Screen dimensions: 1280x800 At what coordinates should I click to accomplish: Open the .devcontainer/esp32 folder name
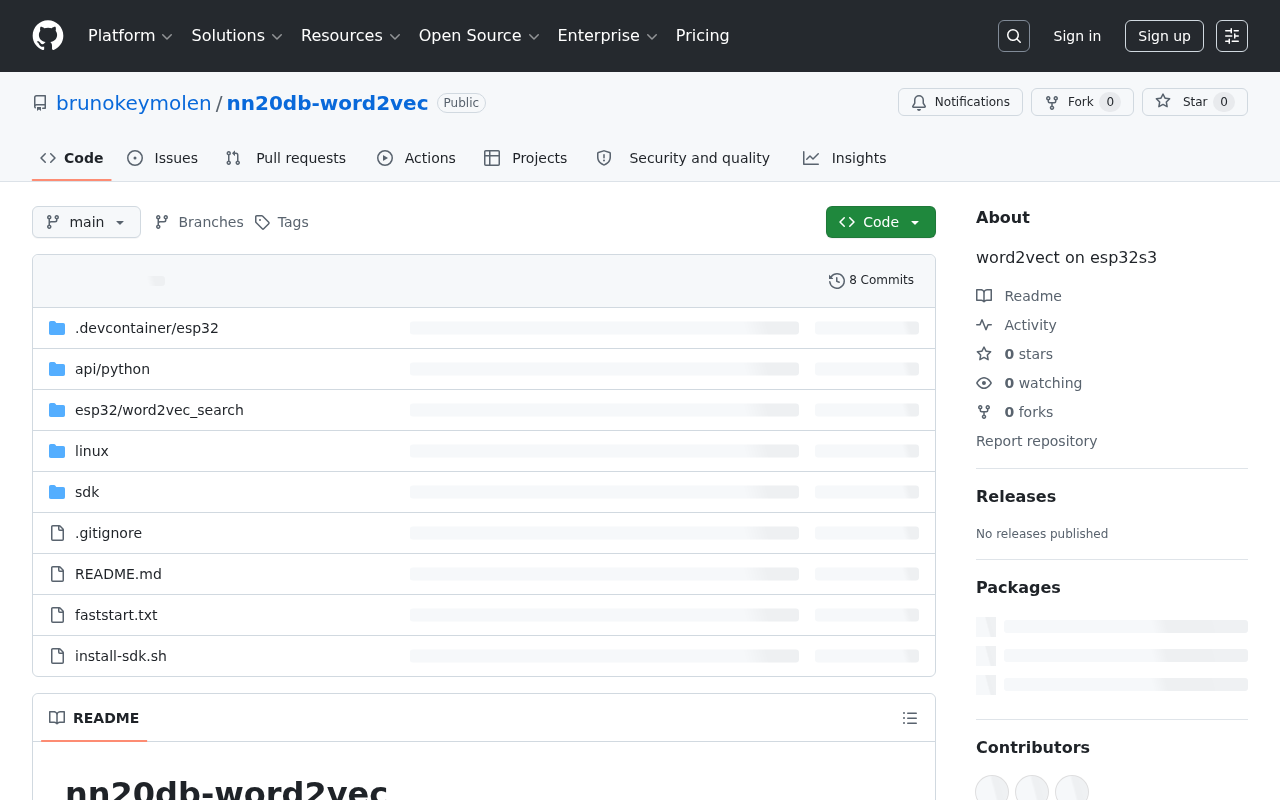point(147,328)
